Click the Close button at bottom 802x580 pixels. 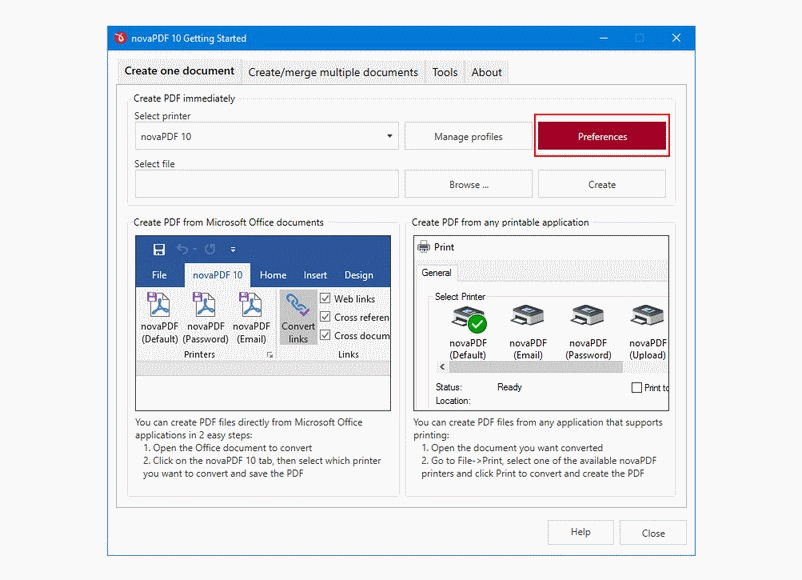653,533
